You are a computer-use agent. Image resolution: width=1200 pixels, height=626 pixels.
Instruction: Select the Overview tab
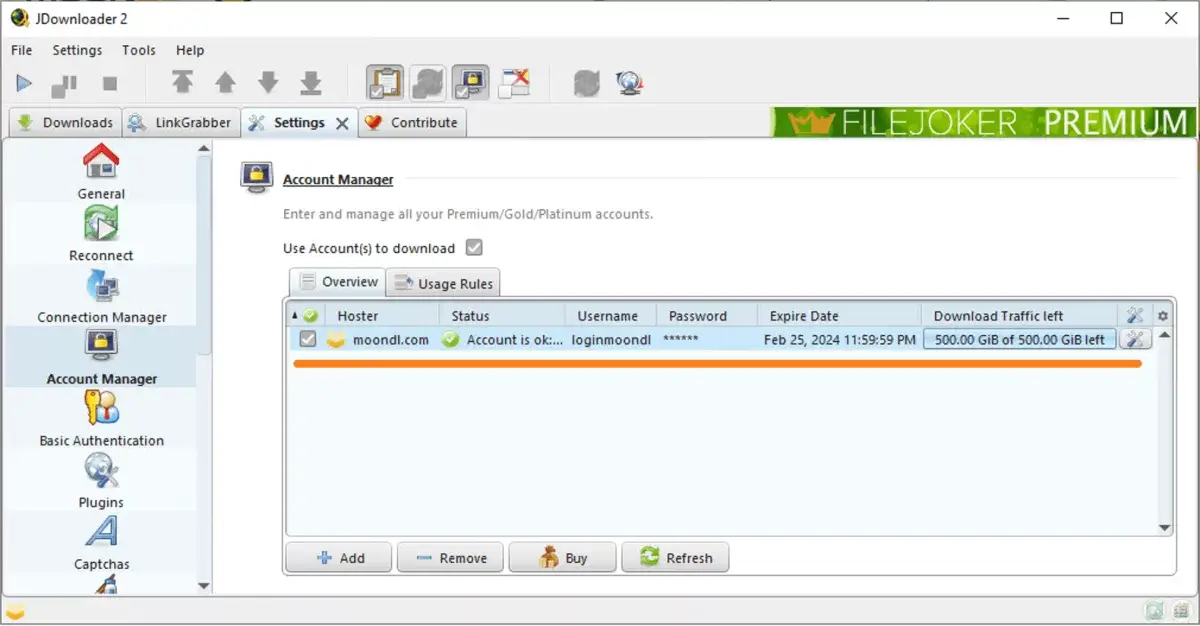click(x=338, y=282)
